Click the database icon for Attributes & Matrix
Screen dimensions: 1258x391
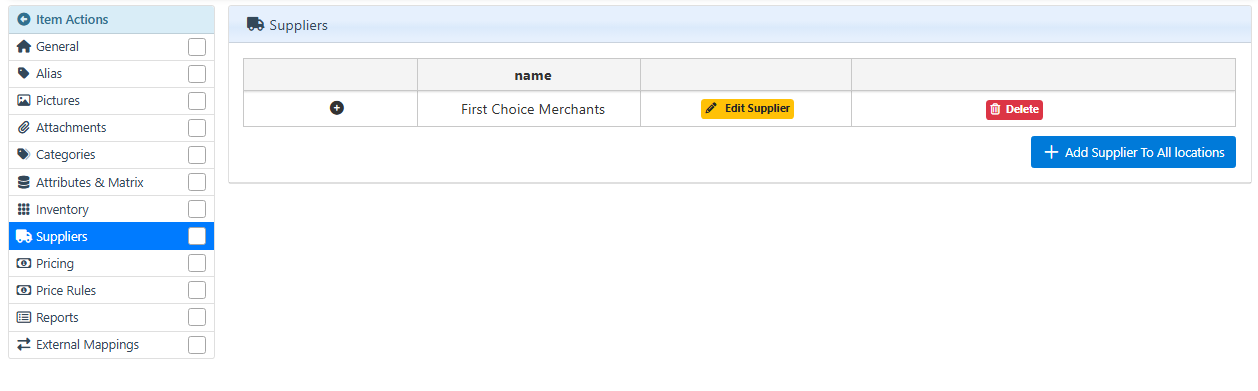(24, 182)
